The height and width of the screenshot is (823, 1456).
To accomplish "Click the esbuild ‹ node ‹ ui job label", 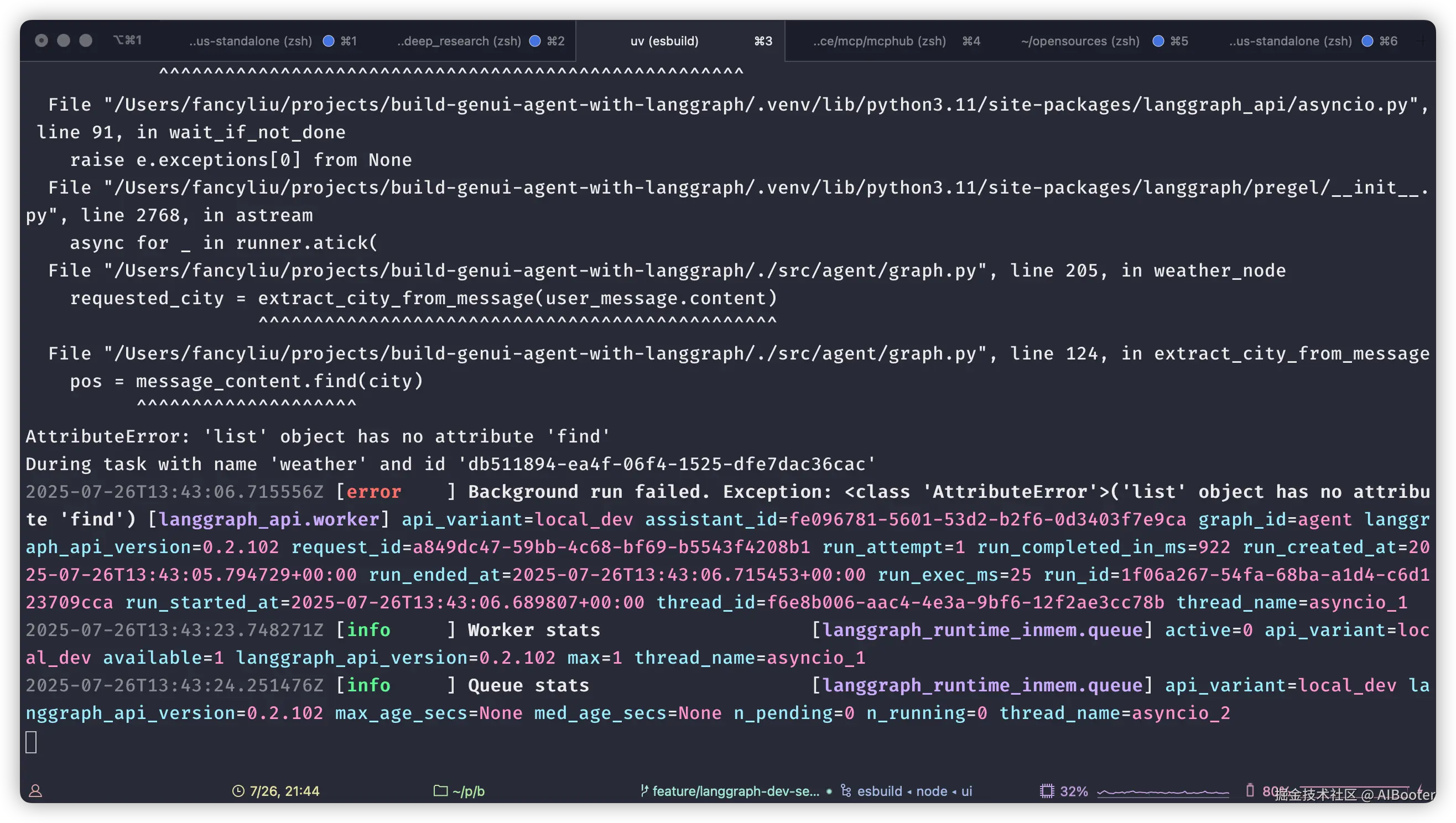I will (x=914, y=791).
